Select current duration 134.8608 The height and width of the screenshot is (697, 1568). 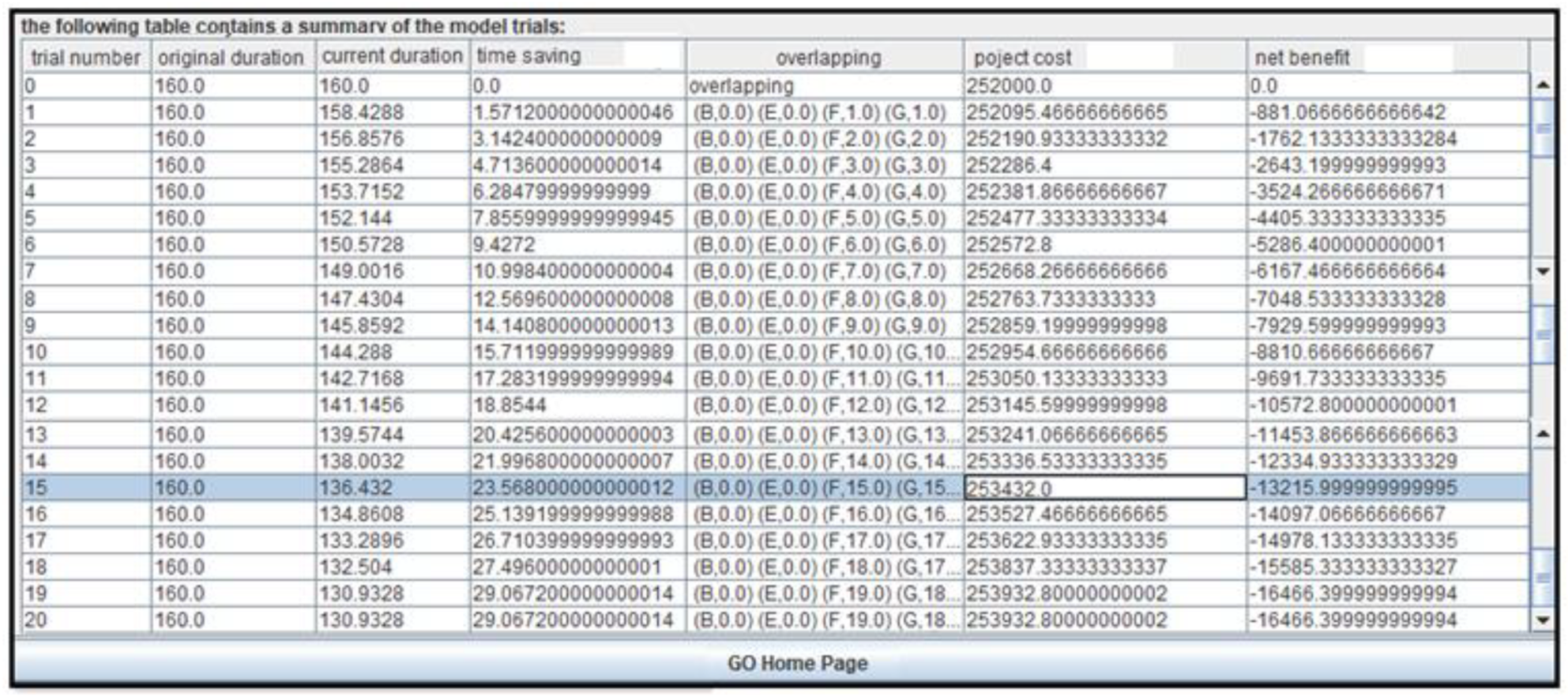coord(392,514)
